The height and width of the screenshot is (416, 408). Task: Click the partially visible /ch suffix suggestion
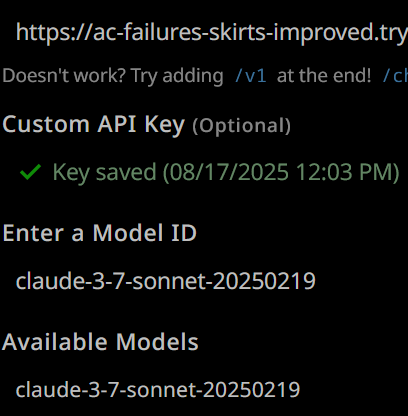pyautogui.click(x=395, y=76)
